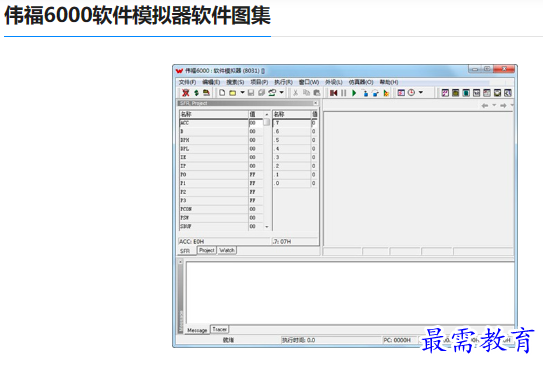Click the step into debug icon
The image size is (543, 372).
[x=365, y=93]
